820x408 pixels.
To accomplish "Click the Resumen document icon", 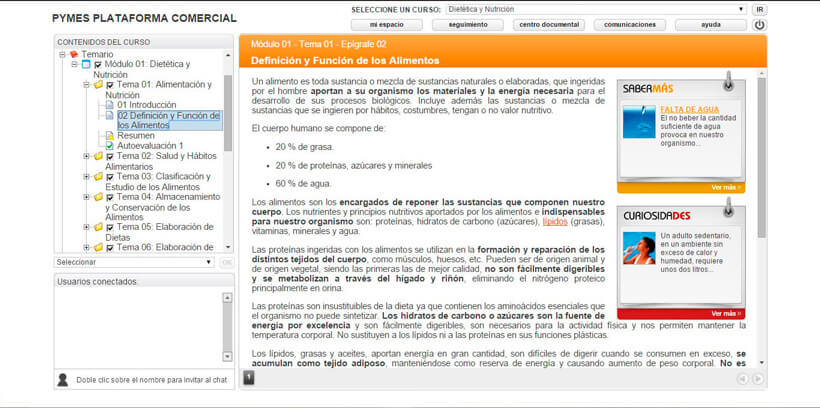I will click(109, 136).
